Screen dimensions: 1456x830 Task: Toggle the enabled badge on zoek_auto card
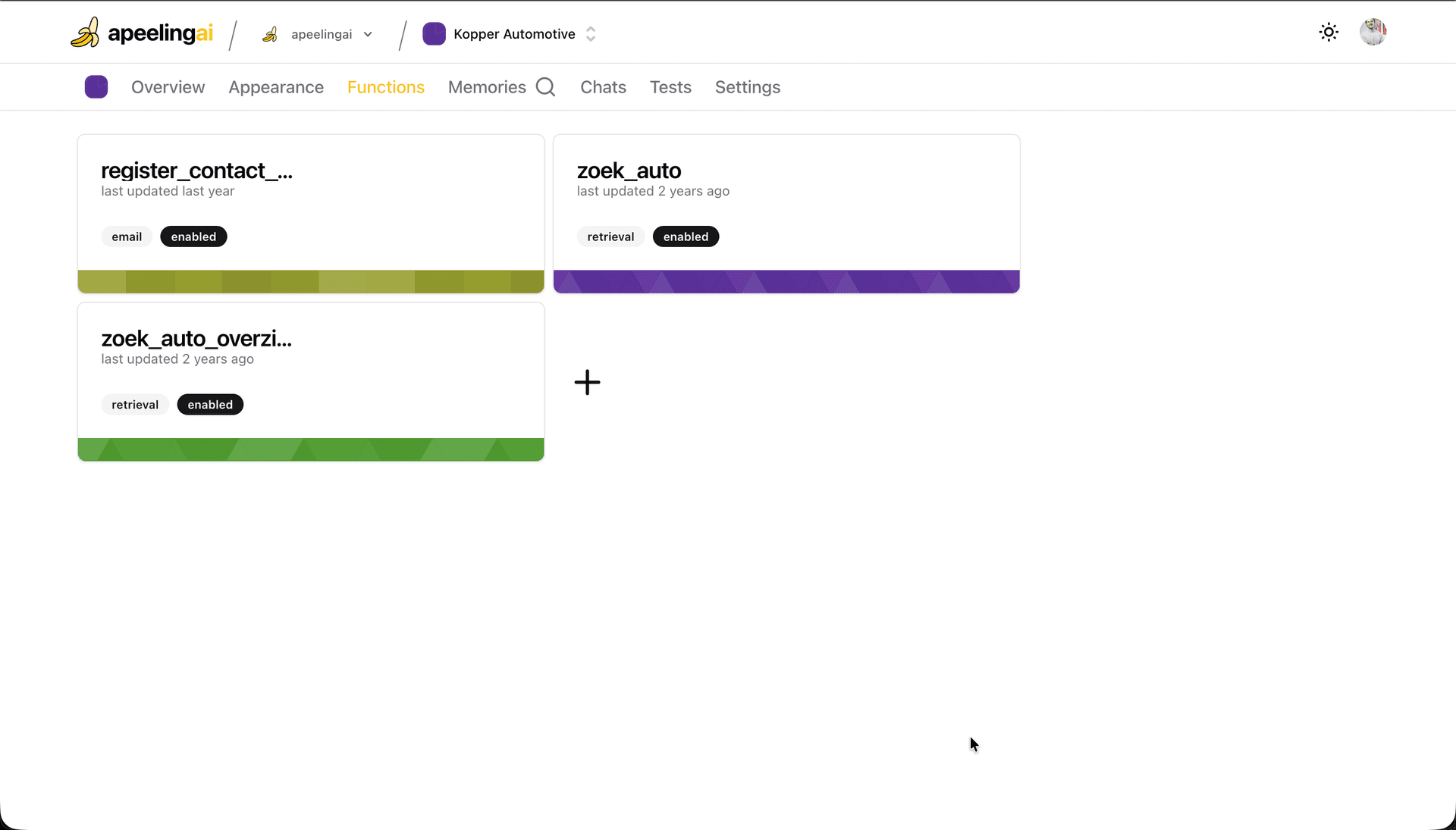[686, 236]
